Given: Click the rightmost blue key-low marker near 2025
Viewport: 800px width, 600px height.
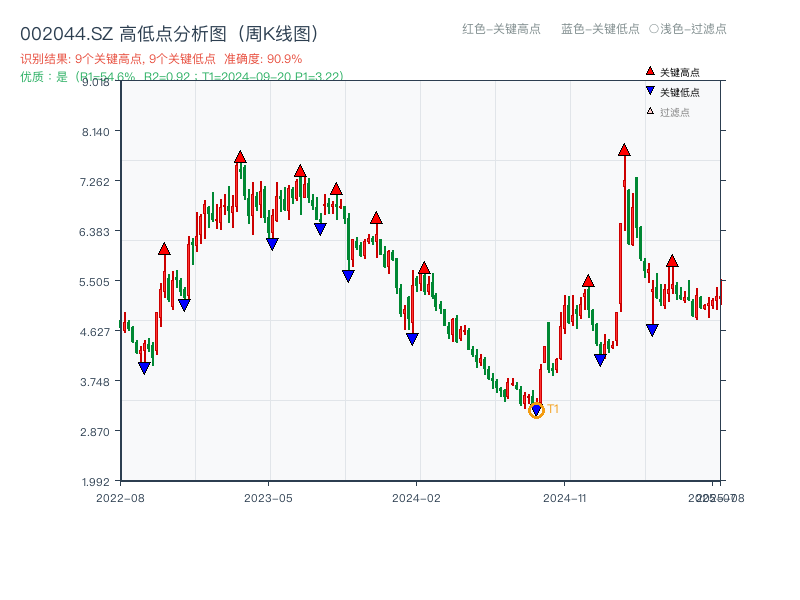Looking at the screenshot, I should tap(651, 328).
